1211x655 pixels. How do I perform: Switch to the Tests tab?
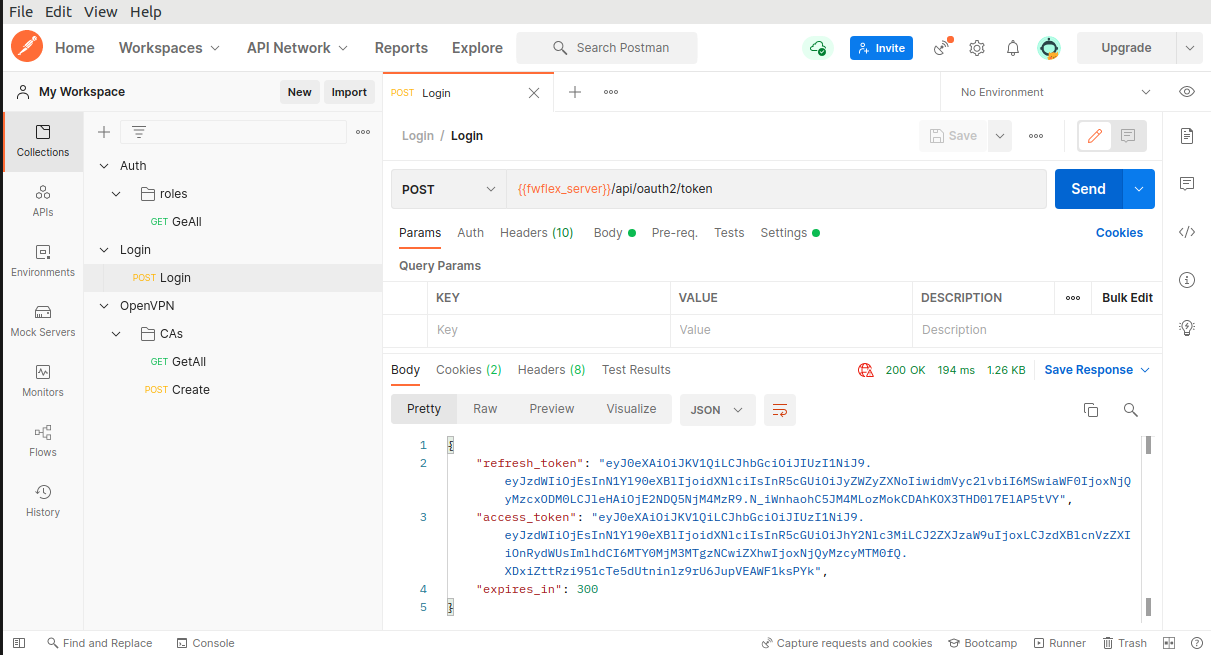click(x=729, y=233)
